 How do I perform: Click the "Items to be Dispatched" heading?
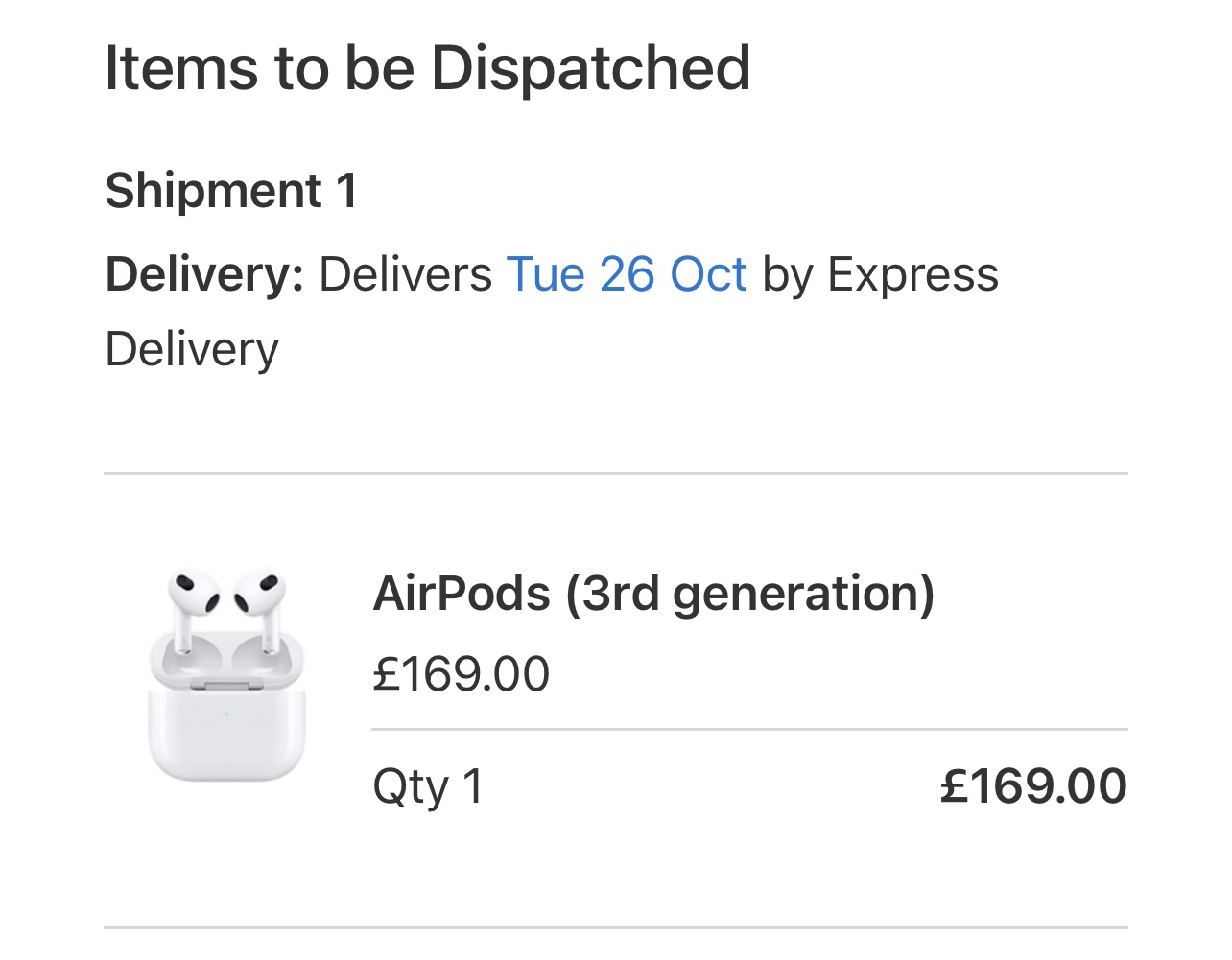point(427,69)
